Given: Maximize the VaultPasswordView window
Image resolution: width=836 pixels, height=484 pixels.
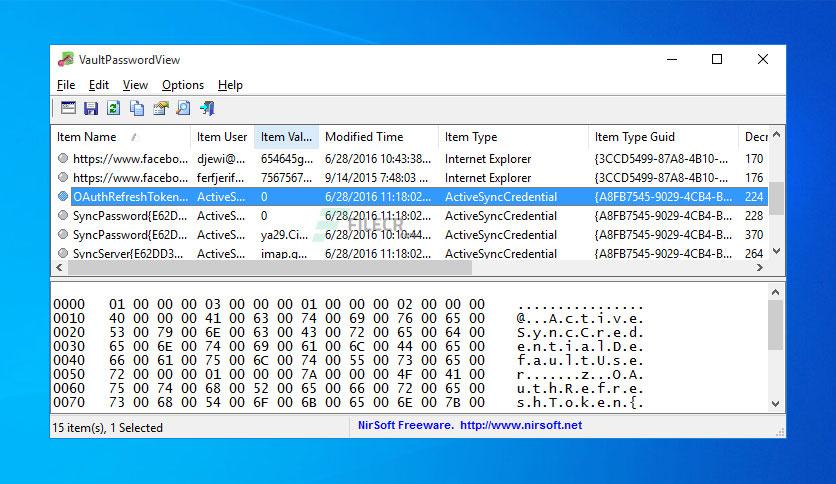Looking at the screenshot, I should 717,59.
